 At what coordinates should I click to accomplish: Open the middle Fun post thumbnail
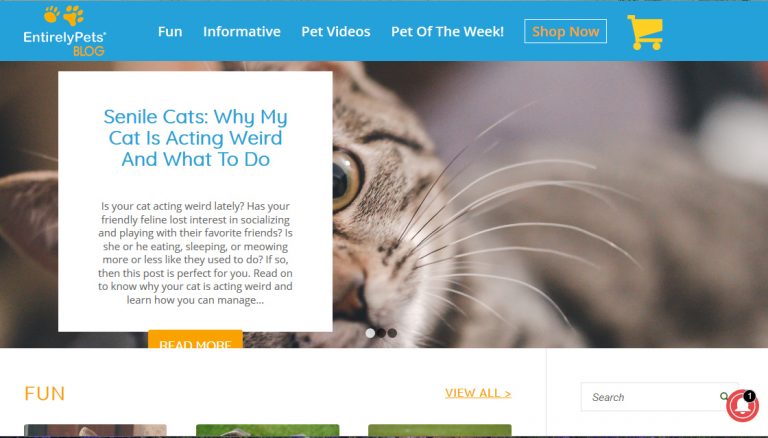coord(267,430)
